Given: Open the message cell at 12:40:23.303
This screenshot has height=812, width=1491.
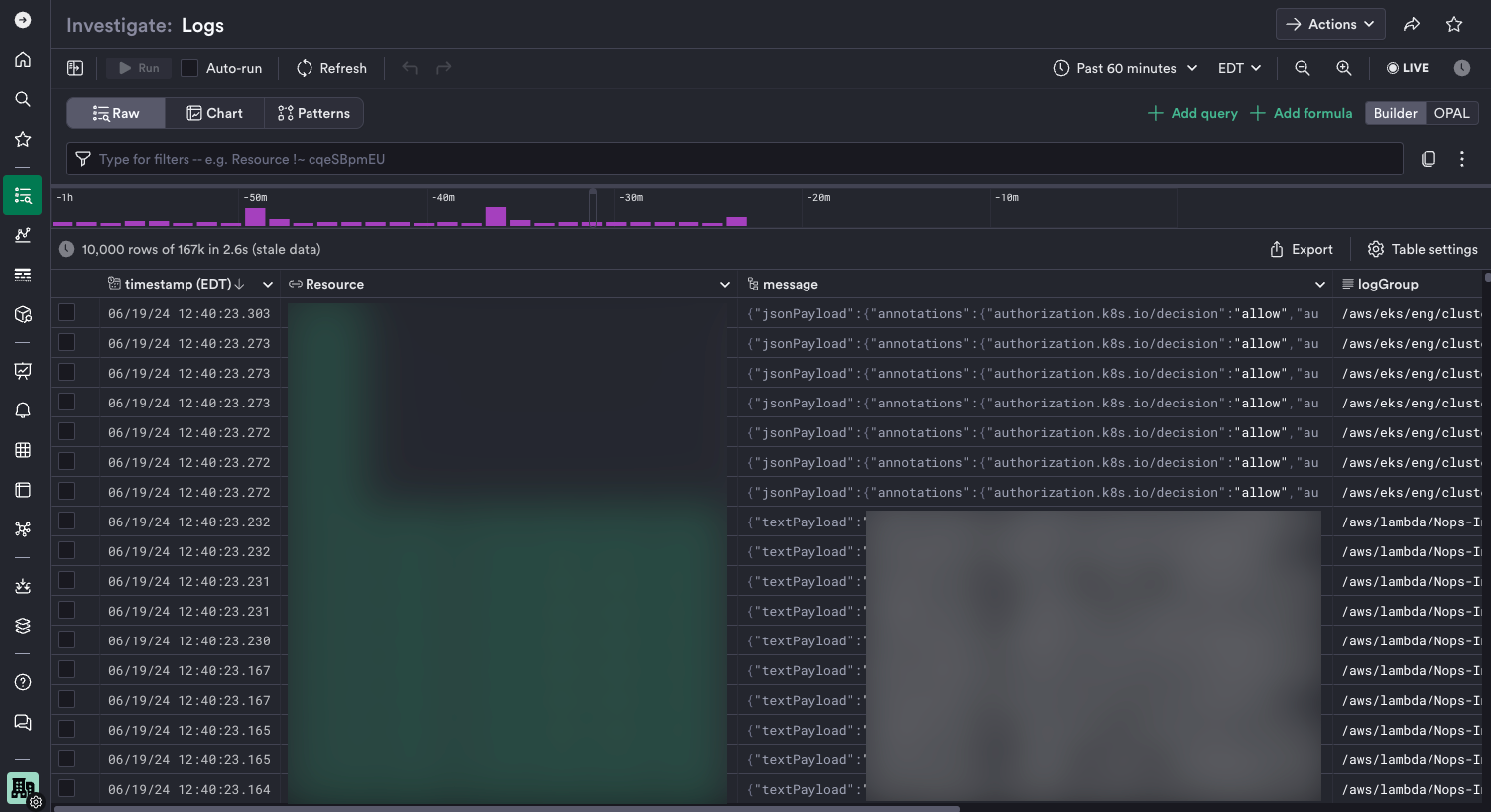Looking at the screenshot, I should click(x=1033, y=313).
